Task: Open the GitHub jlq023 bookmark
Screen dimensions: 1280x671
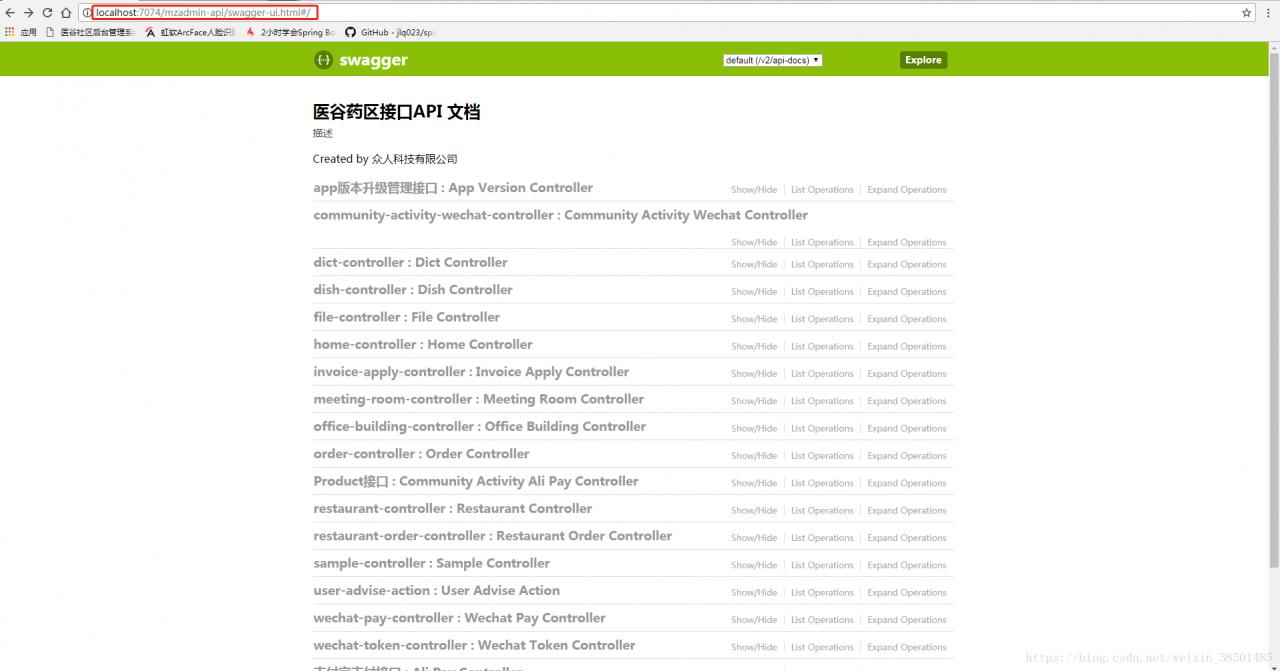Action: 390,32
